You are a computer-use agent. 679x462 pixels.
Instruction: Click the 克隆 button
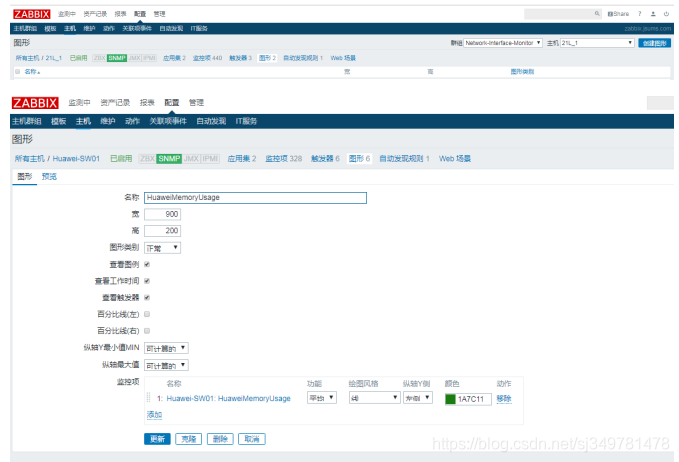189,439
